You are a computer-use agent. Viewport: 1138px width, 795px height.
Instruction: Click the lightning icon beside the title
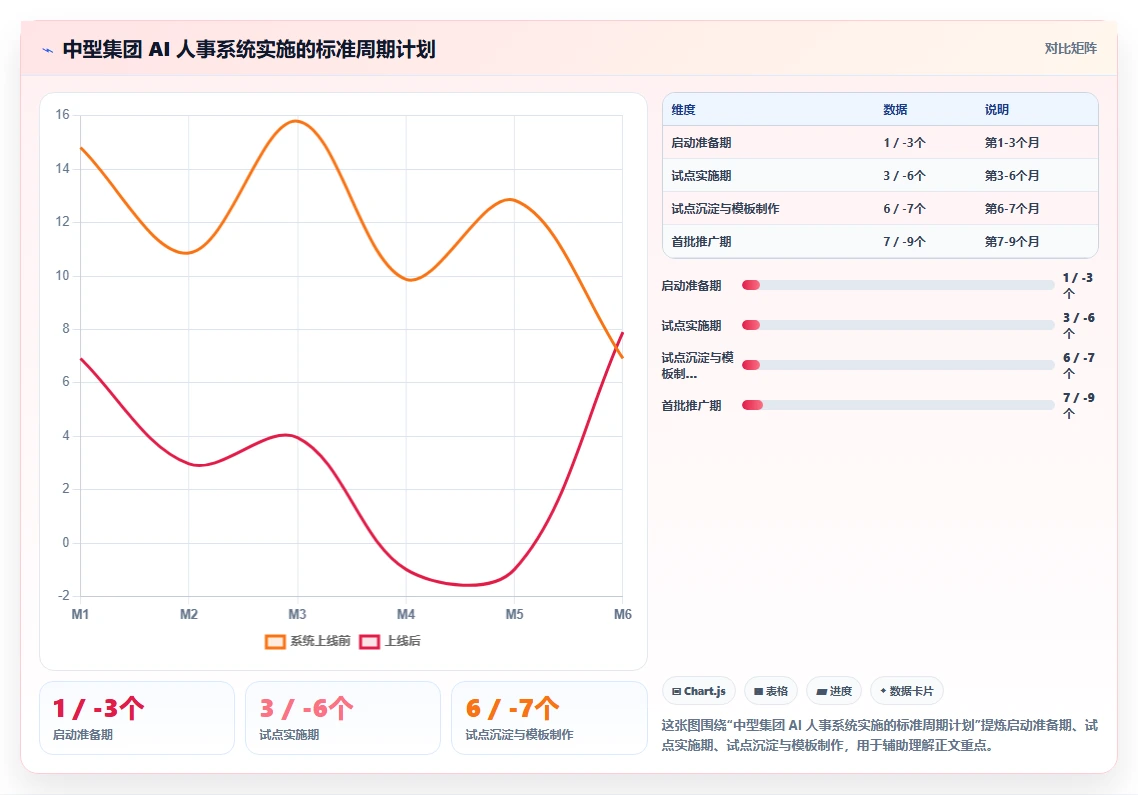pos(47,50)
